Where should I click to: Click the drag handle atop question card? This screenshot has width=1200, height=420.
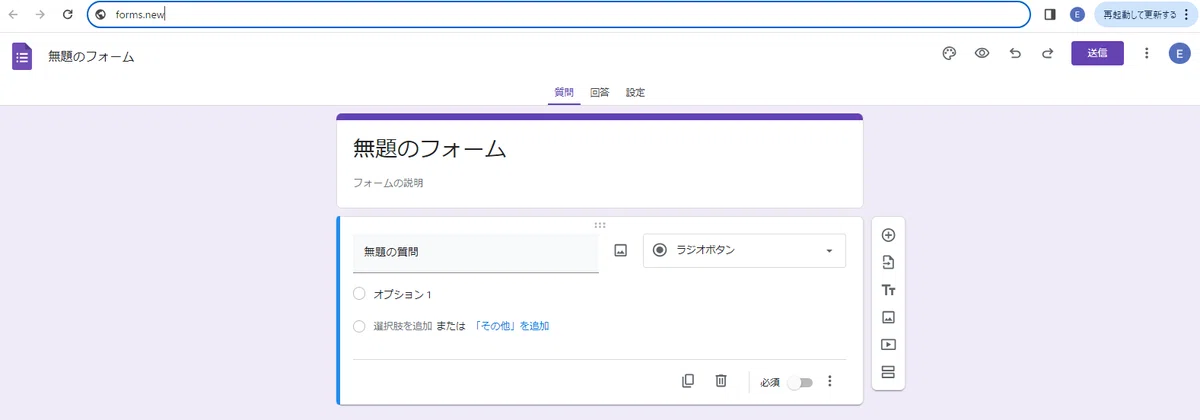click(x=600, y=225)
